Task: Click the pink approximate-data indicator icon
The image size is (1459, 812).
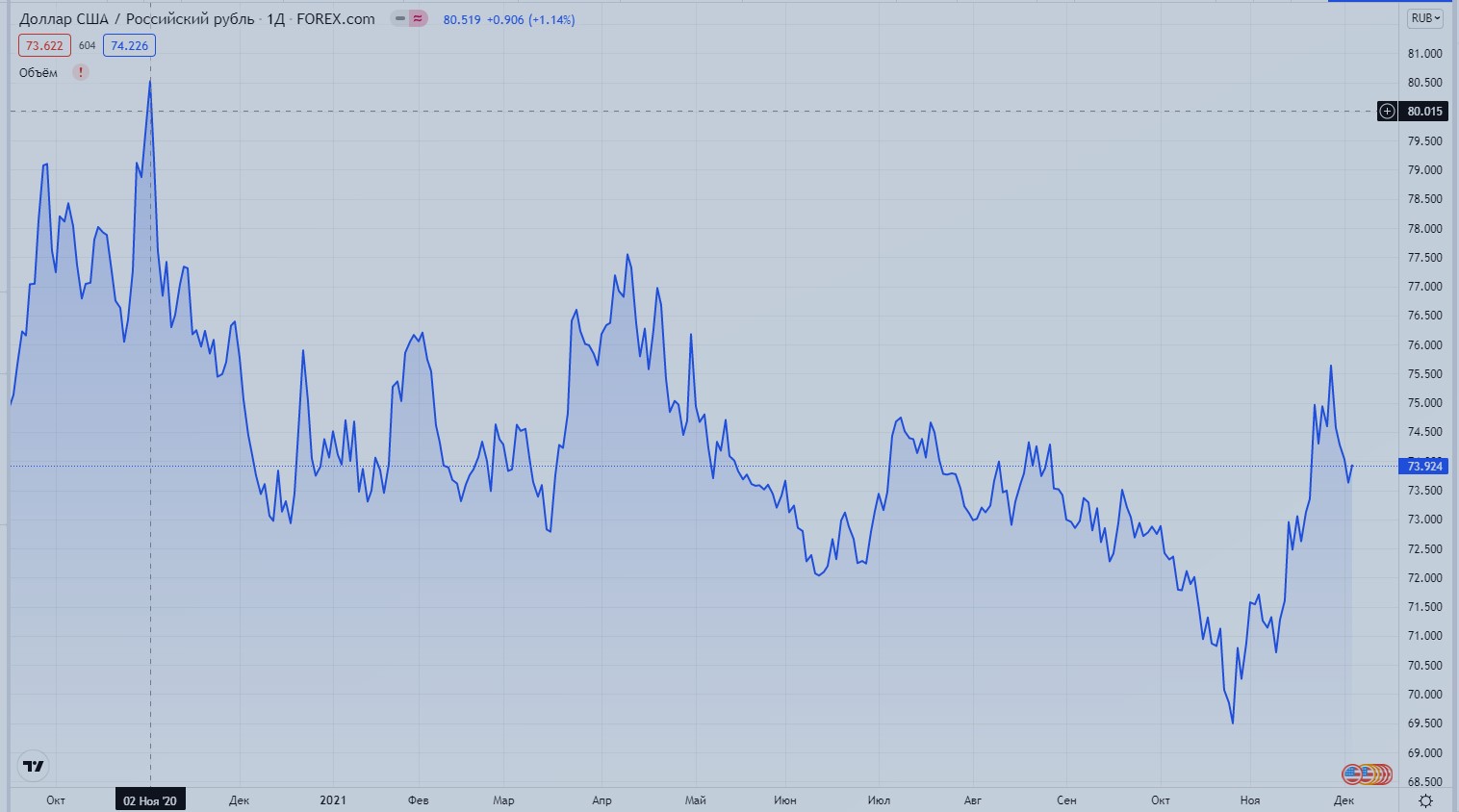Action: (418, 18)
